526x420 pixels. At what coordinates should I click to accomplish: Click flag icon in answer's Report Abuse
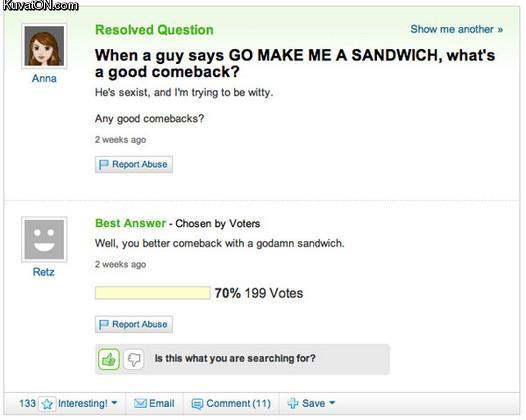pyautogui.click(x=103, y=324)
